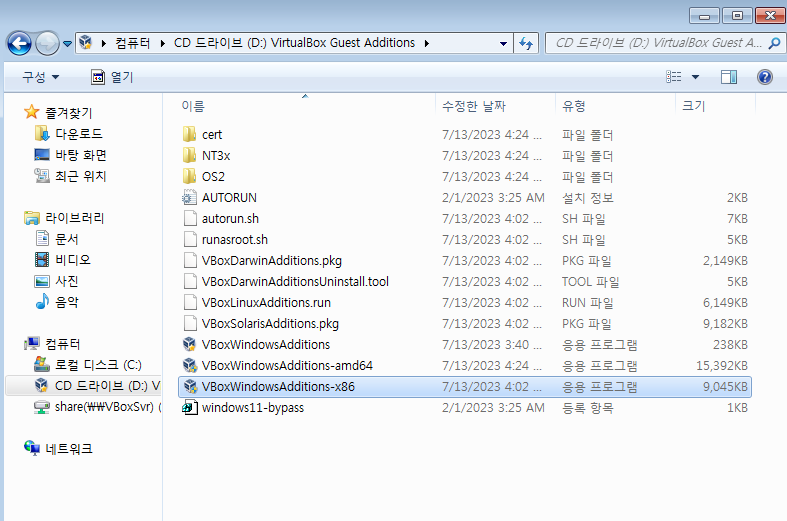Screen dimensions: 787x521
Task: Open address bar history dropdown
Action: pos(503,44)
